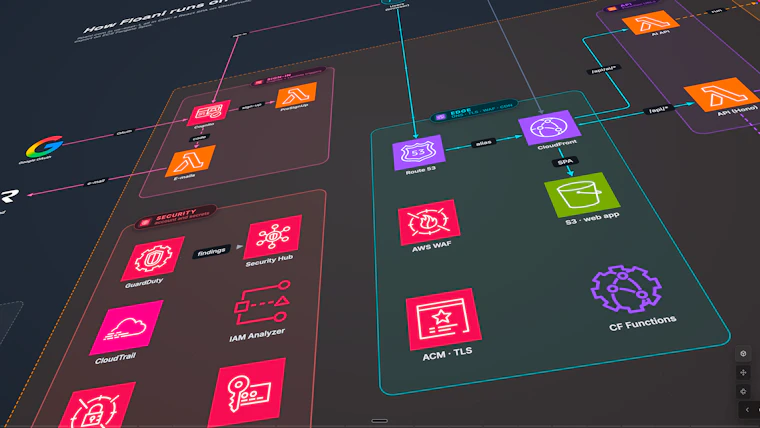Click the four-arrow pan control icon
Image resolution: width=760 pixels, height=428 pixels.
point(743,372)
